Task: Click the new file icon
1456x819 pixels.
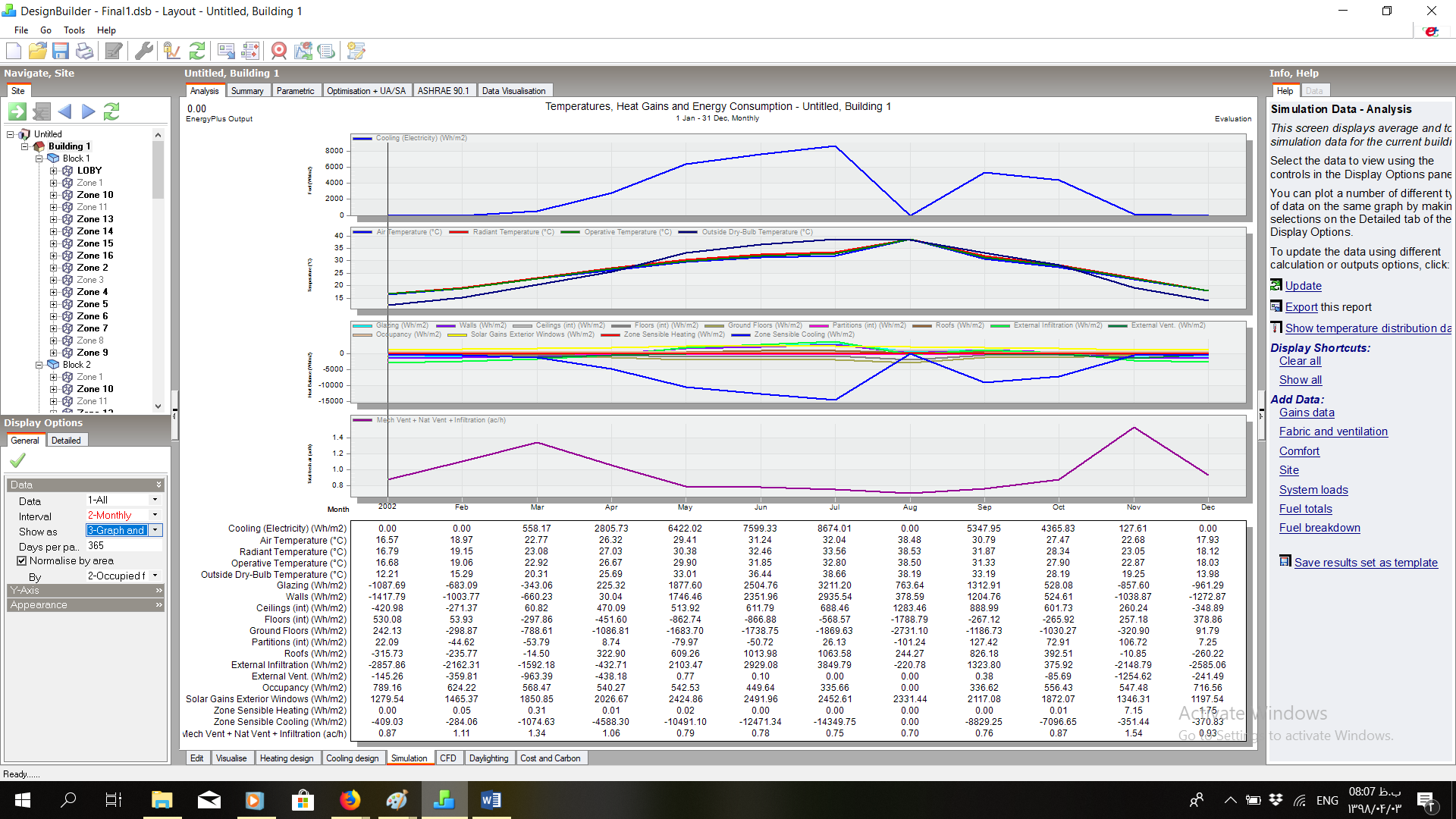Action: (14, 51)
